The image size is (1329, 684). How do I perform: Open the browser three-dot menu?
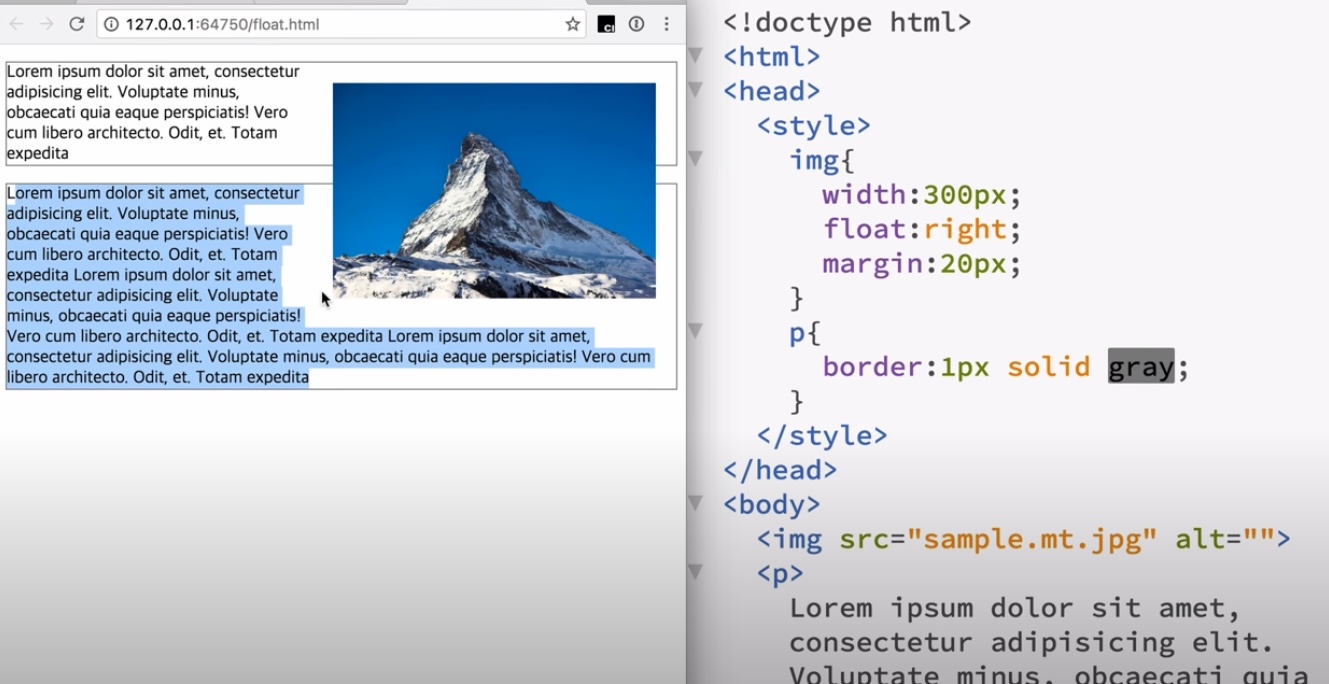[x=666, y=24]
